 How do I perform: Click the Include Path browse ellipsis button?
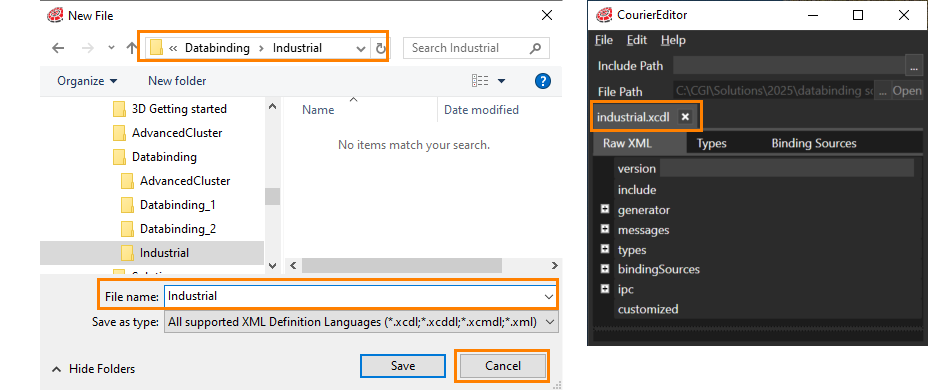pos(915,66)
